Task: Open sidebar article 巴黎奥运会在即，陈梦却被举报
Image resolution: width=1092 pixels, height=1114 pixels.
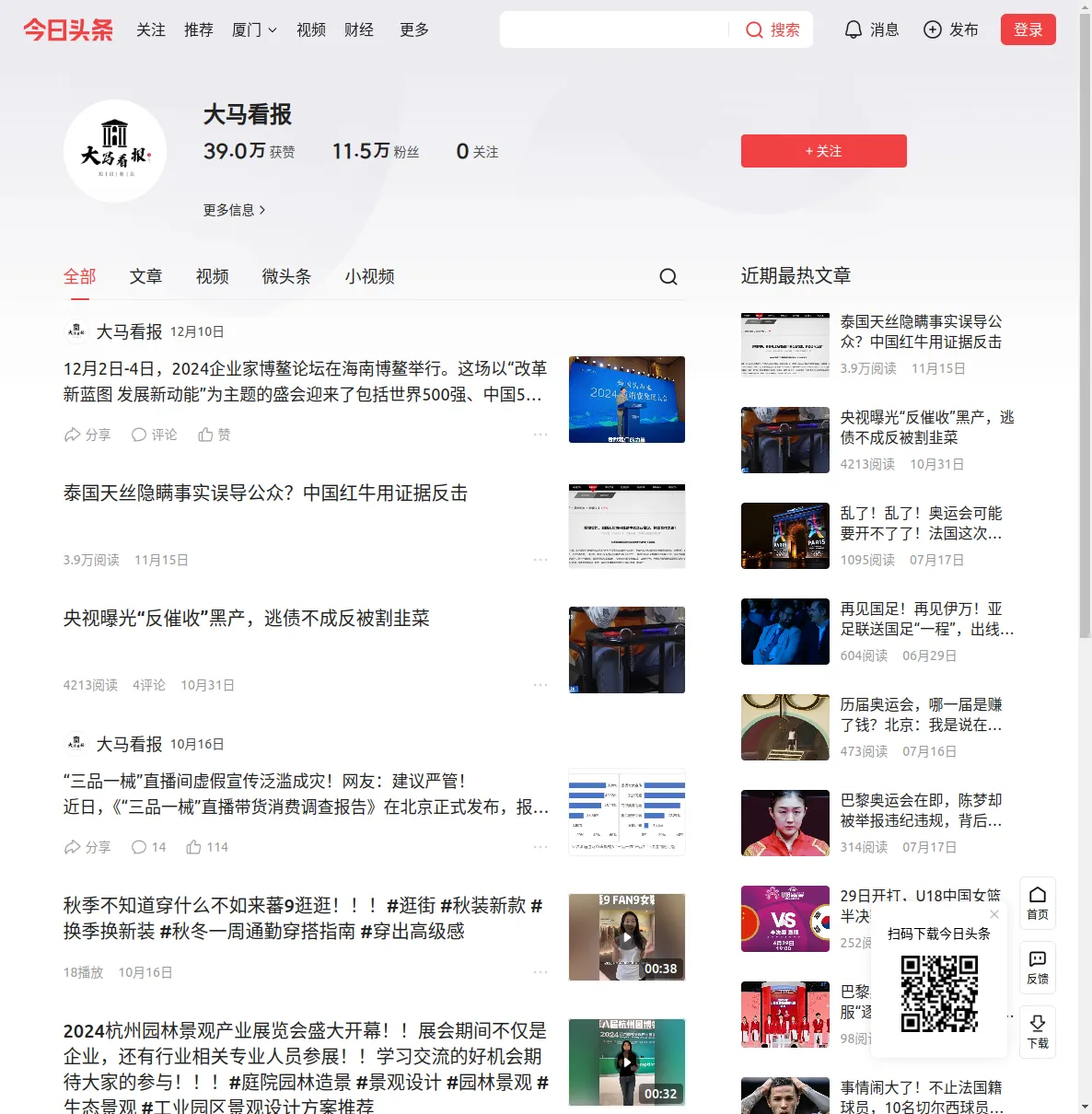Action: coord(922,810)
